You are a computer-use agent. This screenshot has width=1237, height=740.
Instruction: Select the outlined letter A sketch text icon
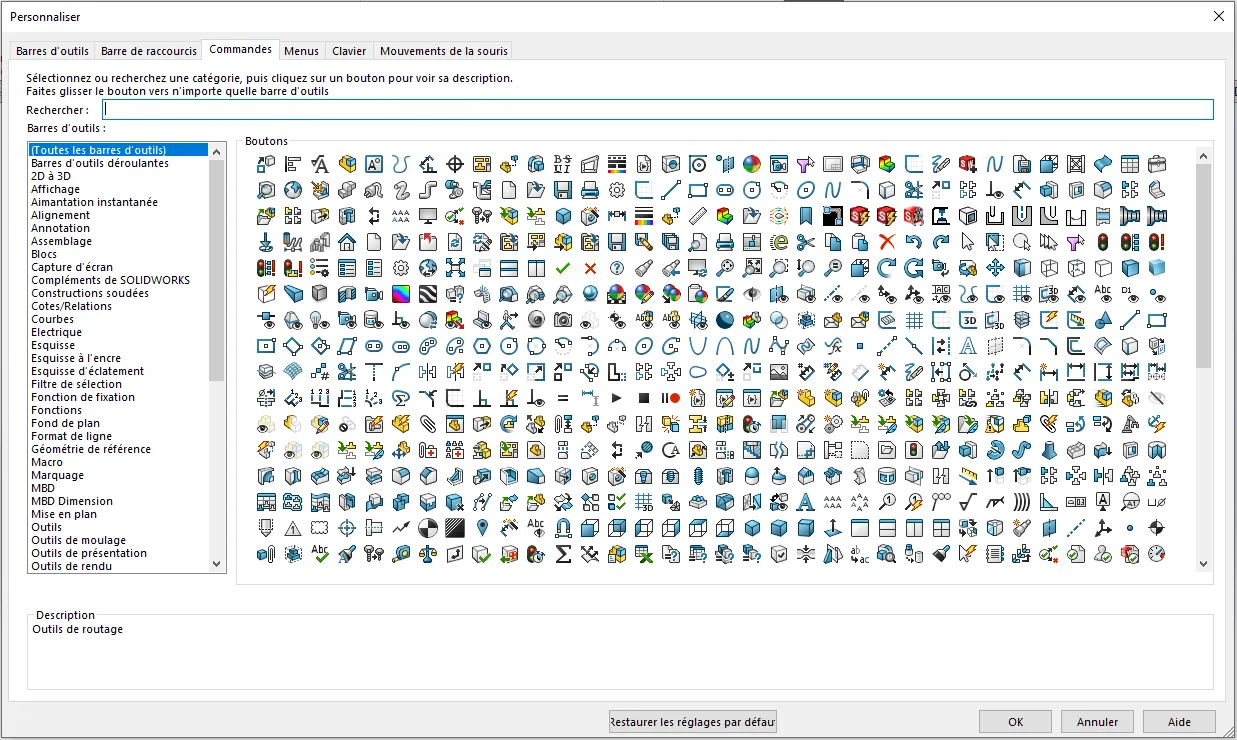[x=968, y=346]
